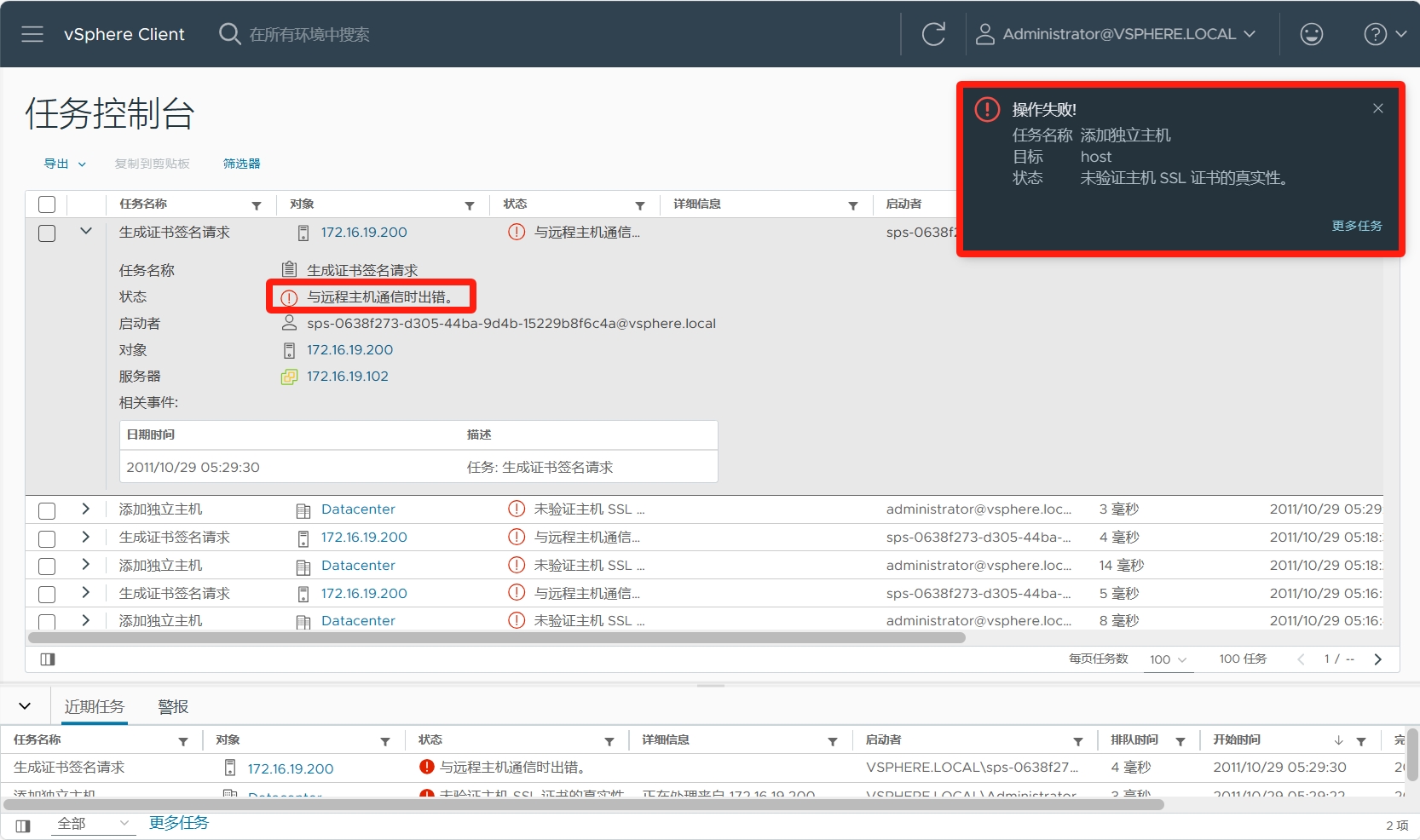Click column chooser icon below task table

pyautogui.click(x=48, y=659)
